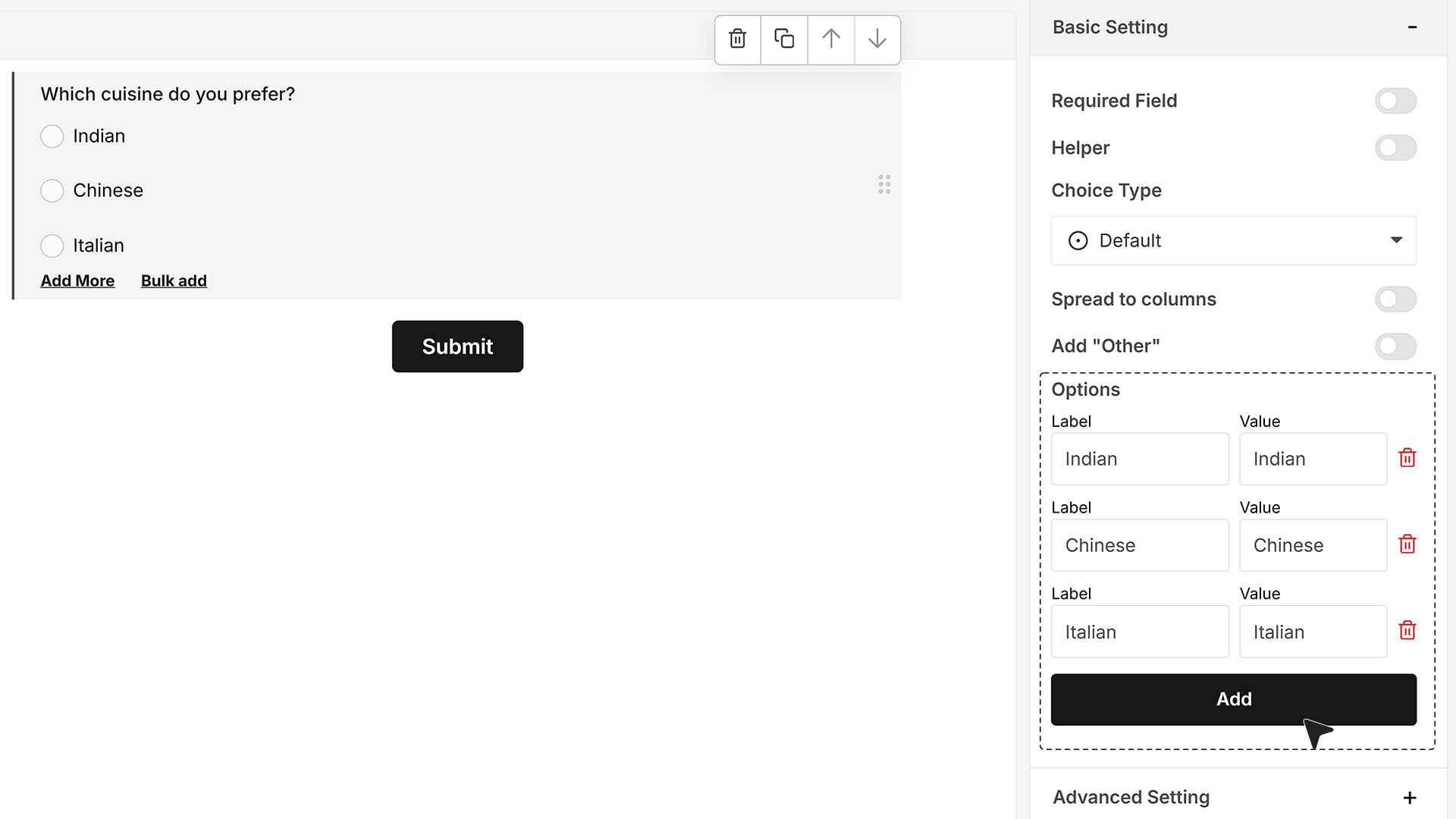Click the Choice Type dropdown caret arrow
This screenshot has height=819, width=1456.
[x=1396, y=240]
